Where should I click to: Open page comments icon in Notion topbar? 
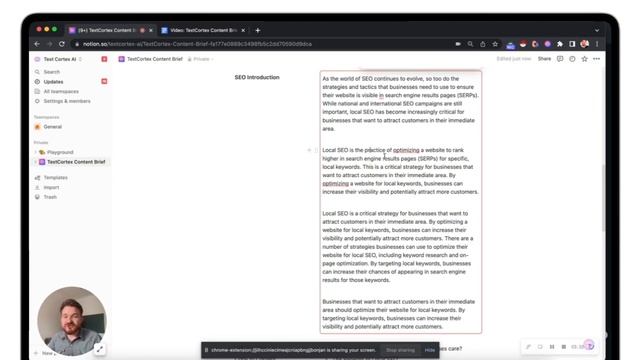point(560,59)
